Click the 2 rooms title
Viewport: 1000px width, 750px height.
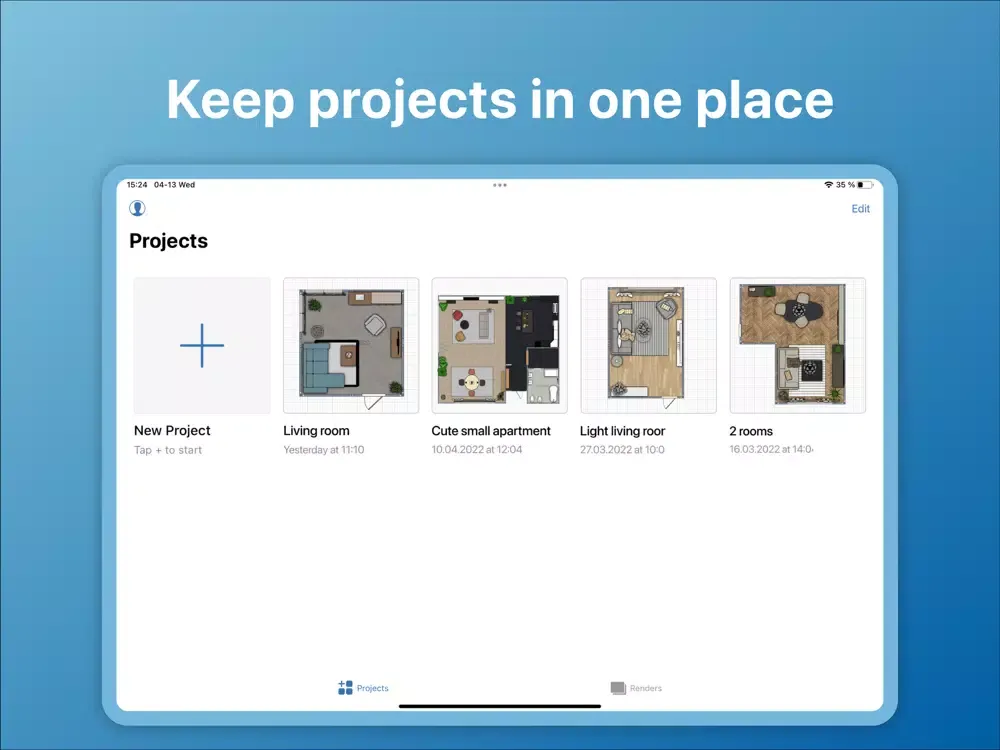[x=751, y=431]
